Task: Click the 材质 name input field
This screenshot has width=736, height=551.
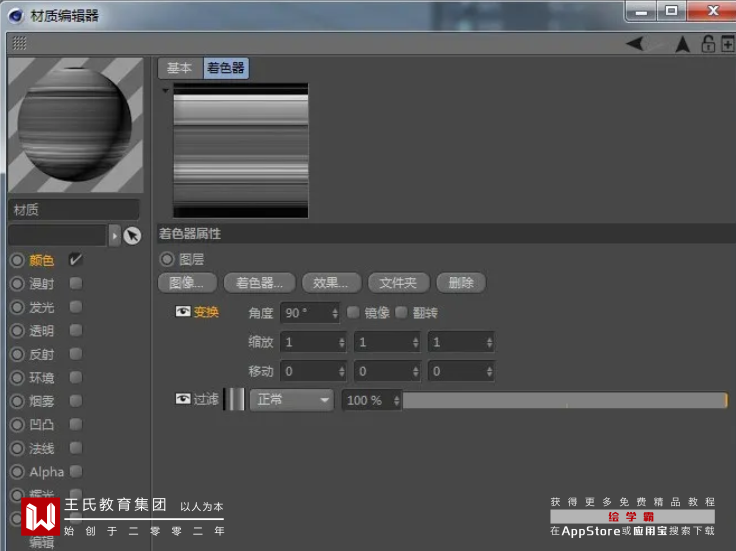Action: point(74,210)
